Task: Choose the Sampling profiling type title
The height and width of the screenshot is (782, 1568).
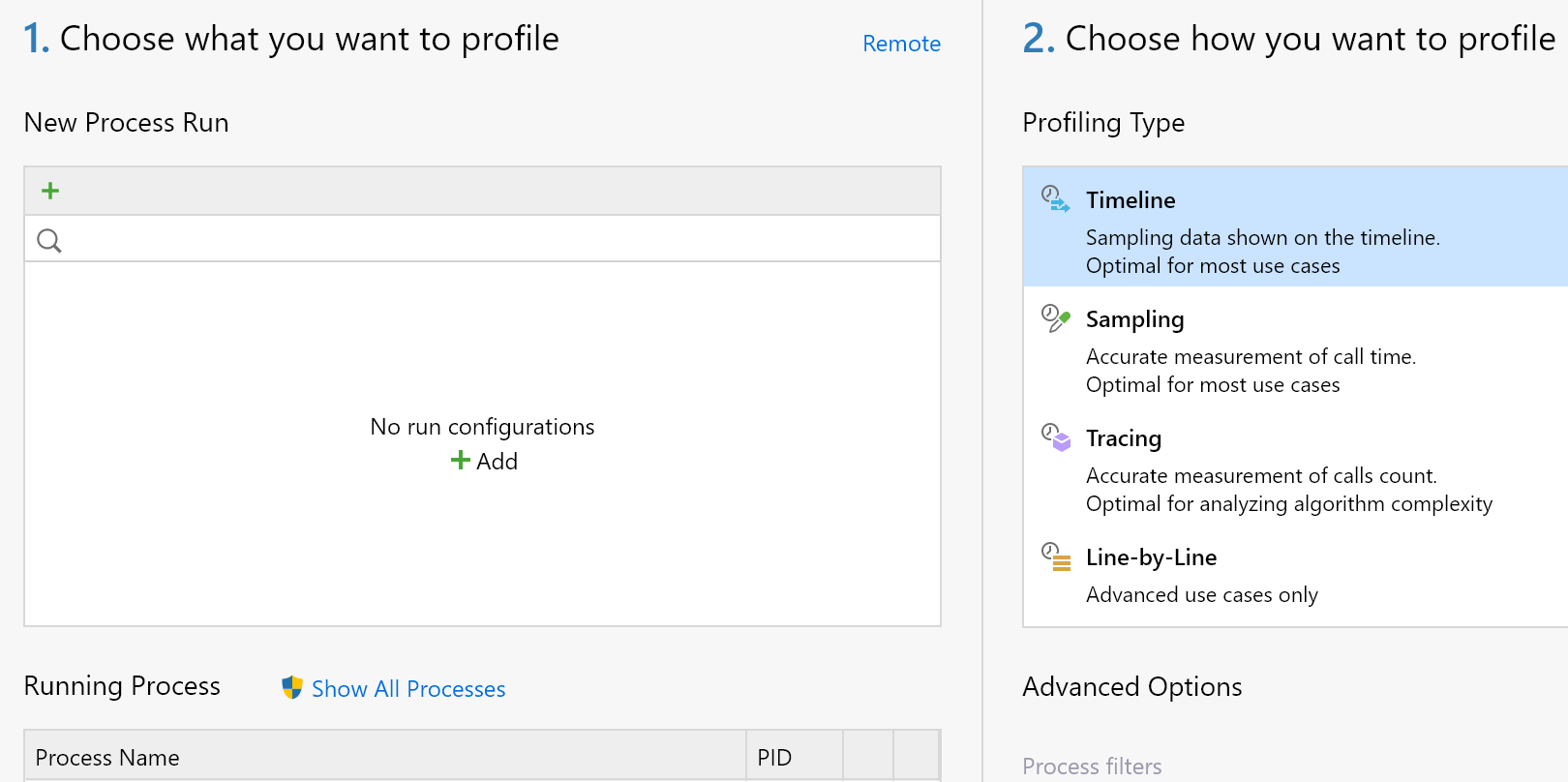Action: [x=1134, y=319]
